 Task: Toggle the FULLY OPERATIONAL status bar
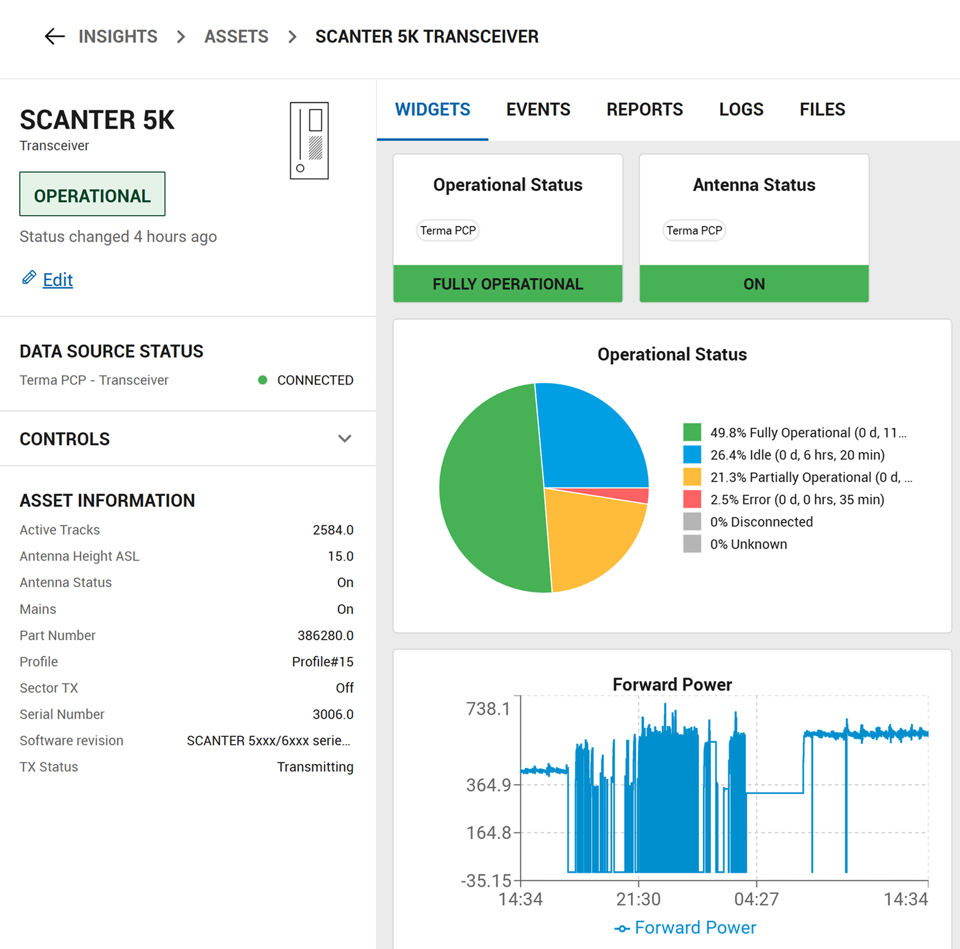pos(507,284)
